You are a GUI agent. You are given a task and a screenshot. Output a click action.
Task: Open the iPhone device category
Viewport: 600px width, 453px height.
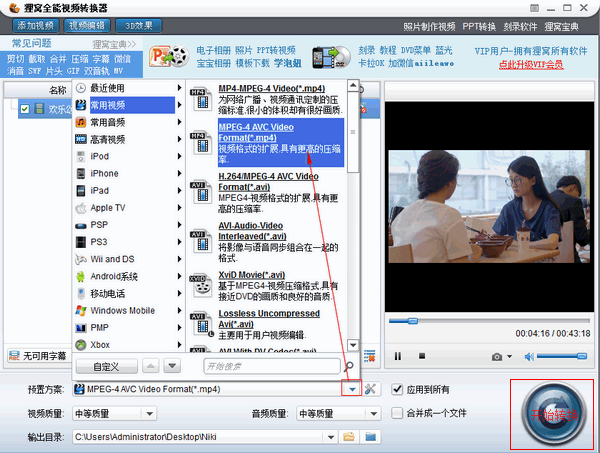point(128,174)
